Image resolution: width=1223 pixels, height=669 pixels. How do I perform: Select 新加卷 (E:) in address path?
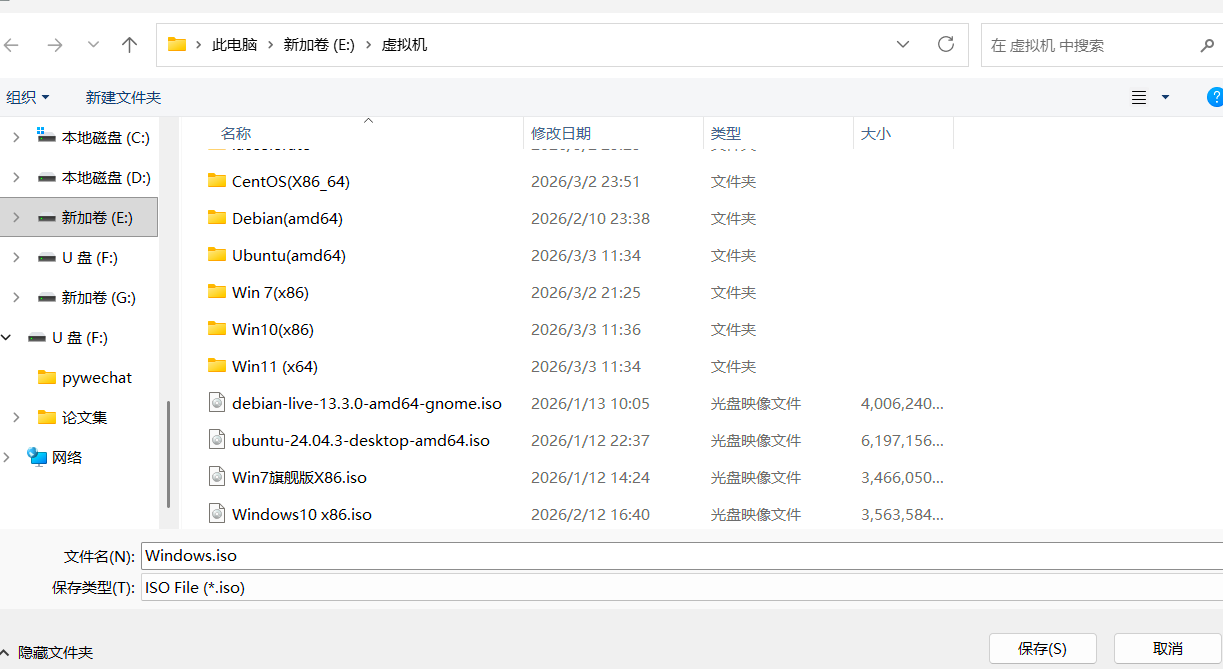319,45
